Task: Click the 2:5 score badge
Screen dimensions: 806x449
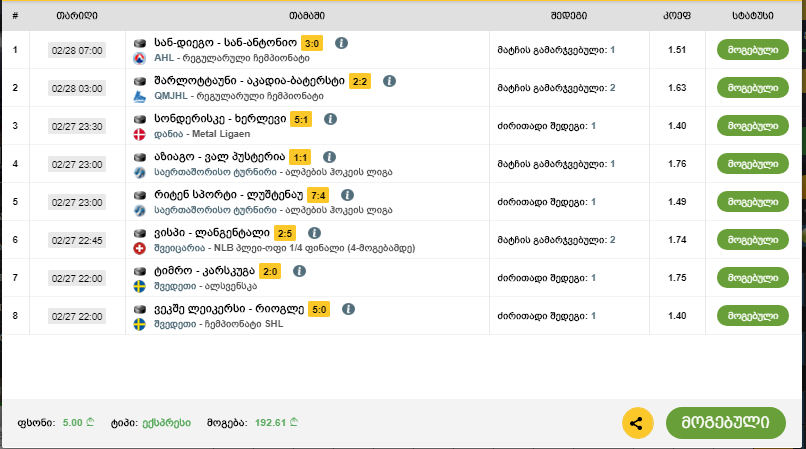Action: click(x=285, y=234)
